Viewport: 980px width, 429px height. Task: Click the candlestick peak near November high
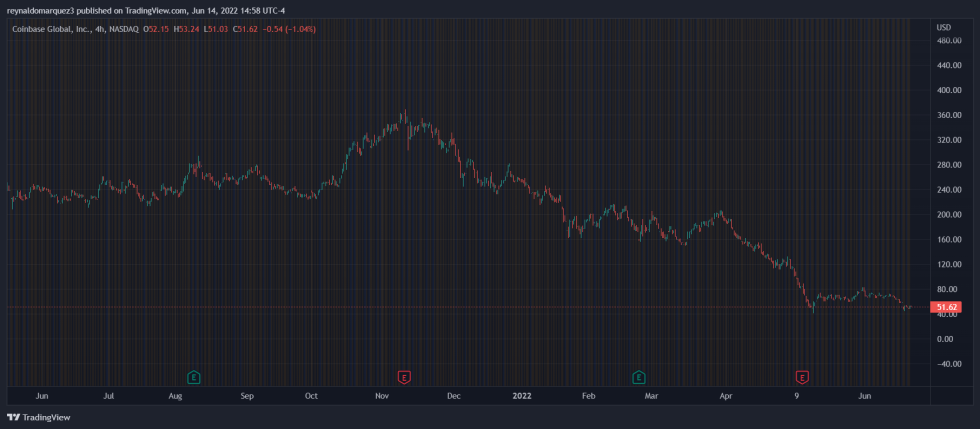[x=404, y=115]
